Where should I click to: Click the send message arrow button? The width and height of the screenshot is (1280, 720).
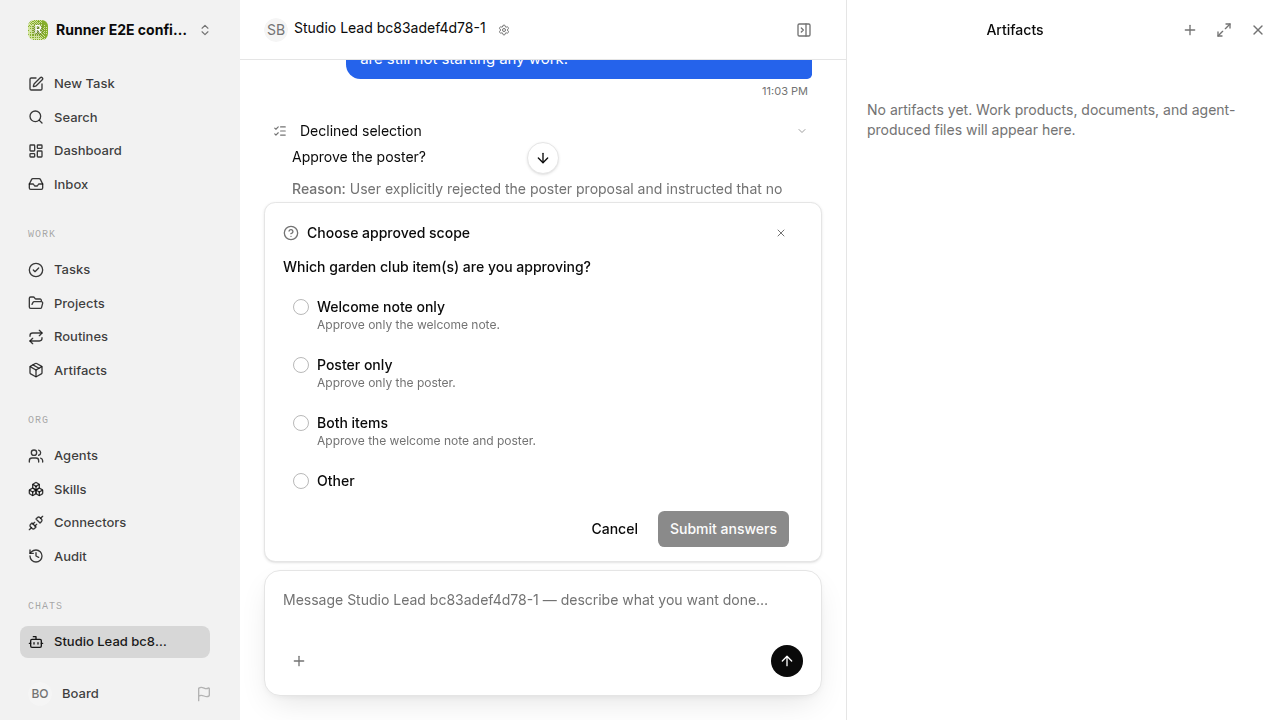787,661
